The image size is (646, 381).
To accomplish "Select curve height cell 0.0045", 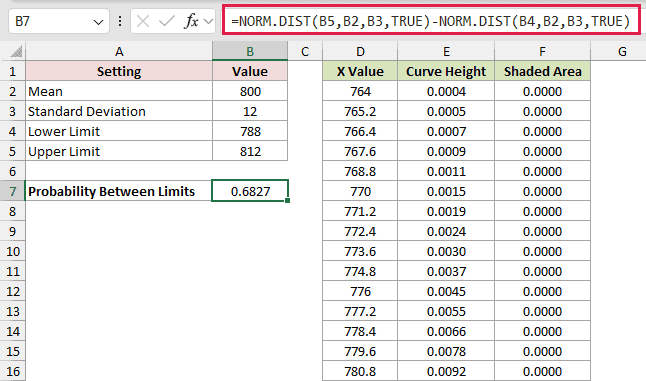I will click(446, 291).
